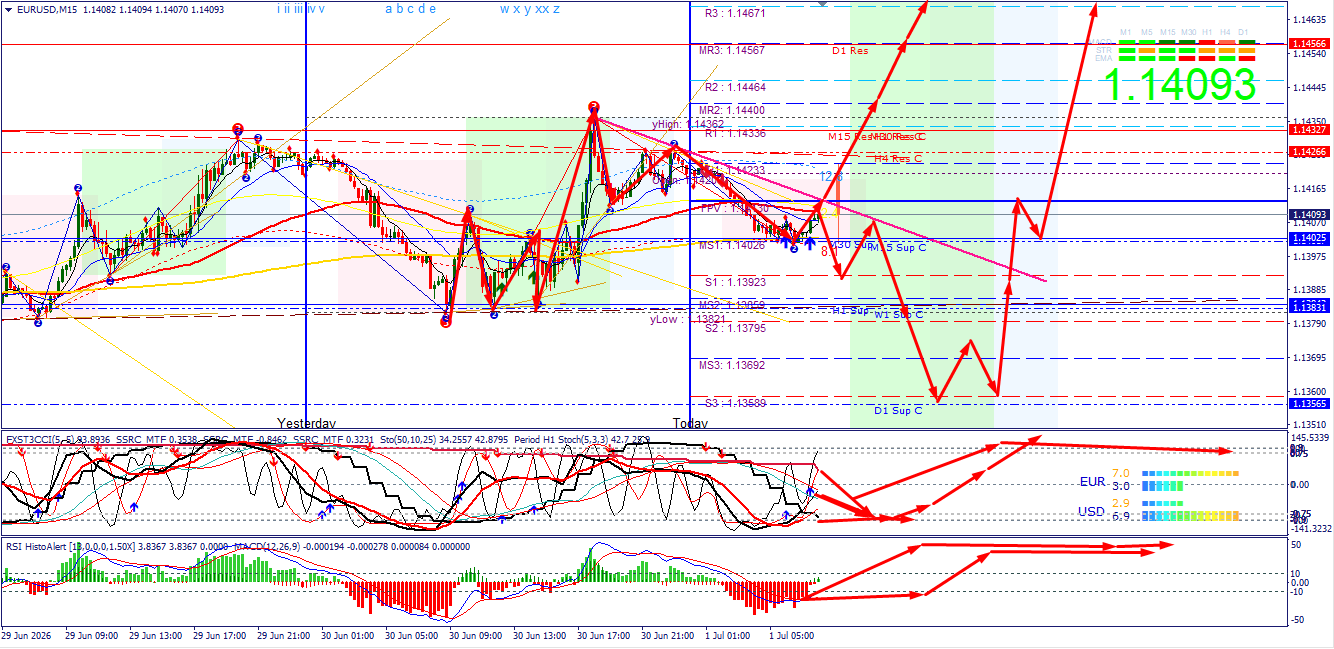The height and width of the screenshot is (649, 1334).
Task: Select the 'a b c d e' wave label
Action: (x=410, y=9)
